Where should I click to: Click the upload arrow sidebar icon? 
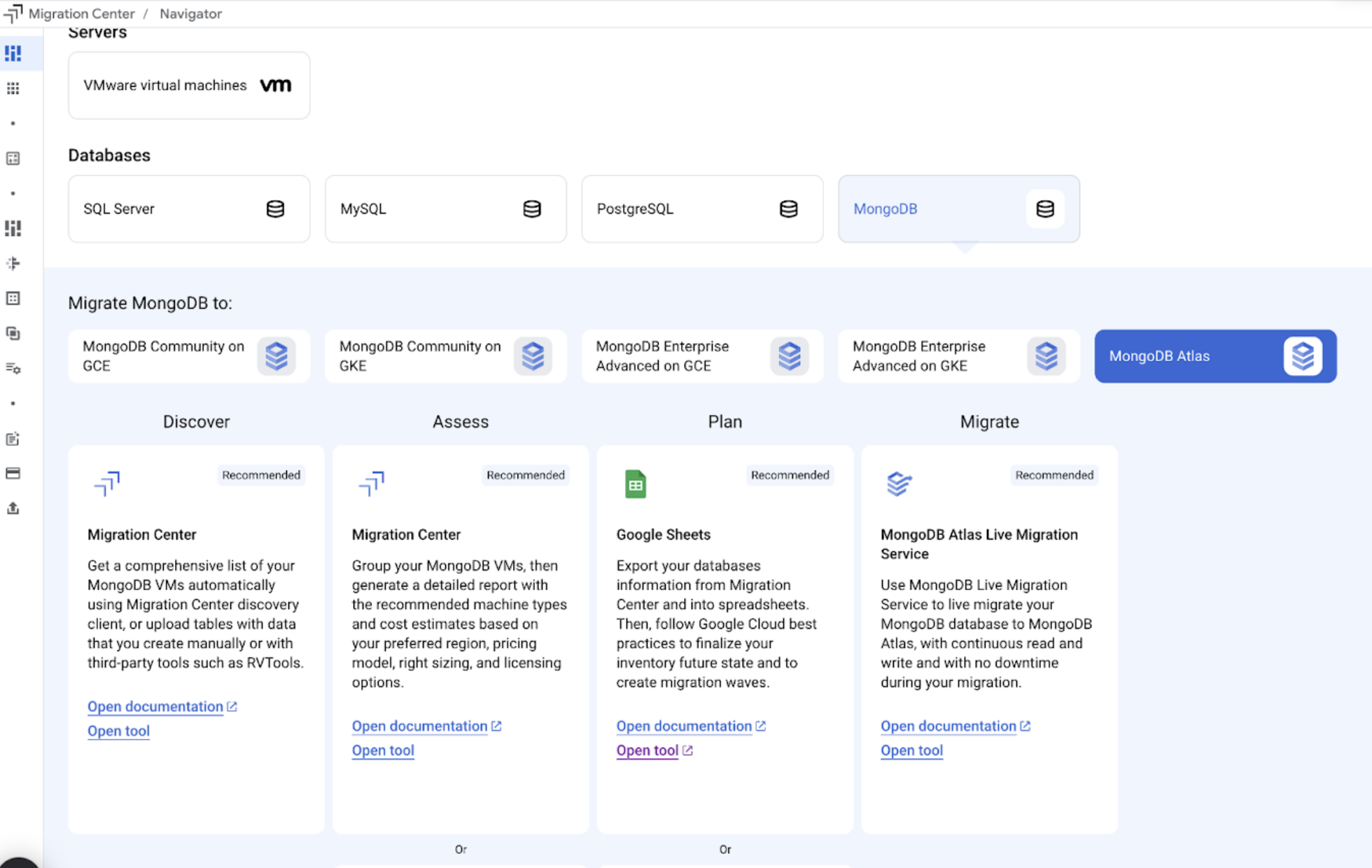tap(13, 508)
